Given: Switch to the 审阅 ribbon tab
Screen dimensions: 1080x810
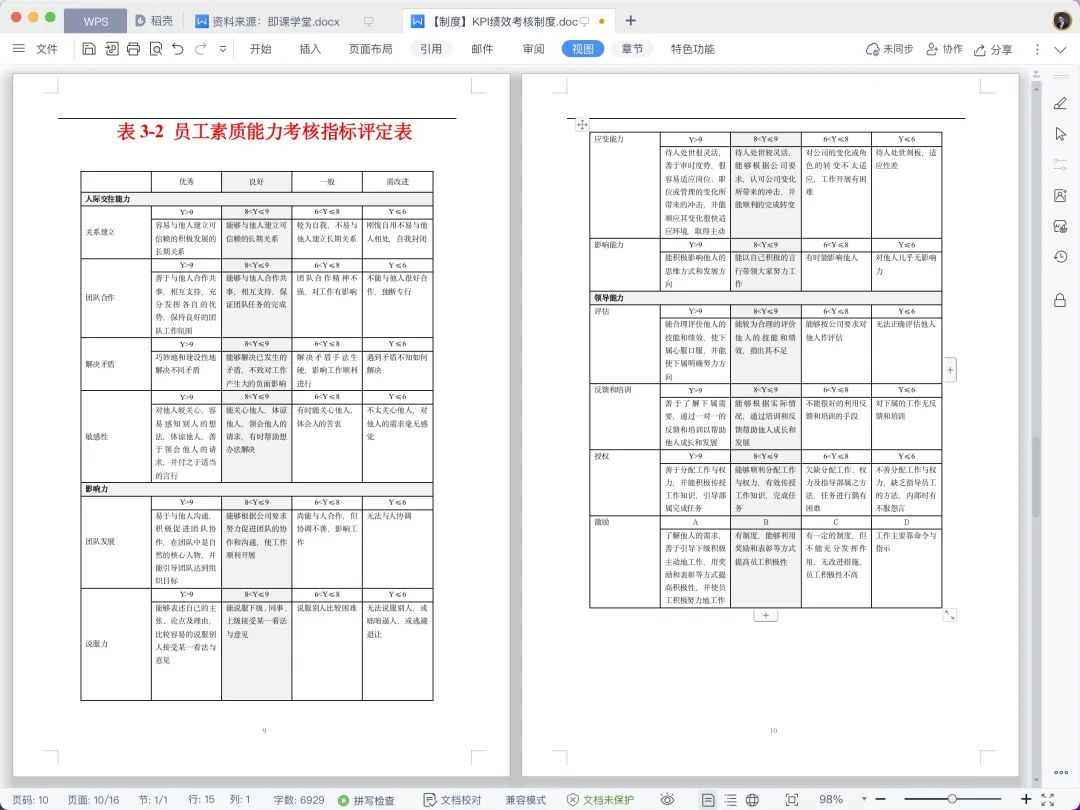Looking at the screenshot, I should point(533,49).
